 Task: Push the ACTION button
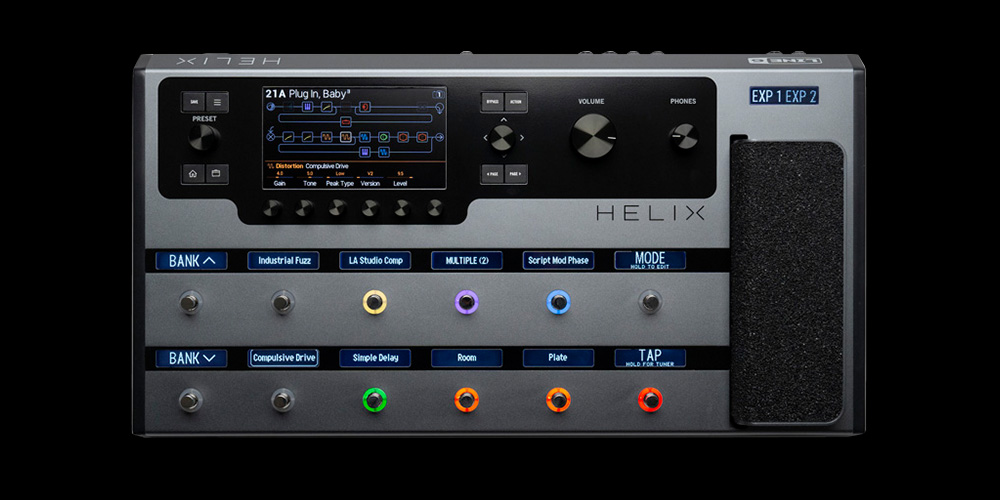pyautogui.click(x=516, y=101)
